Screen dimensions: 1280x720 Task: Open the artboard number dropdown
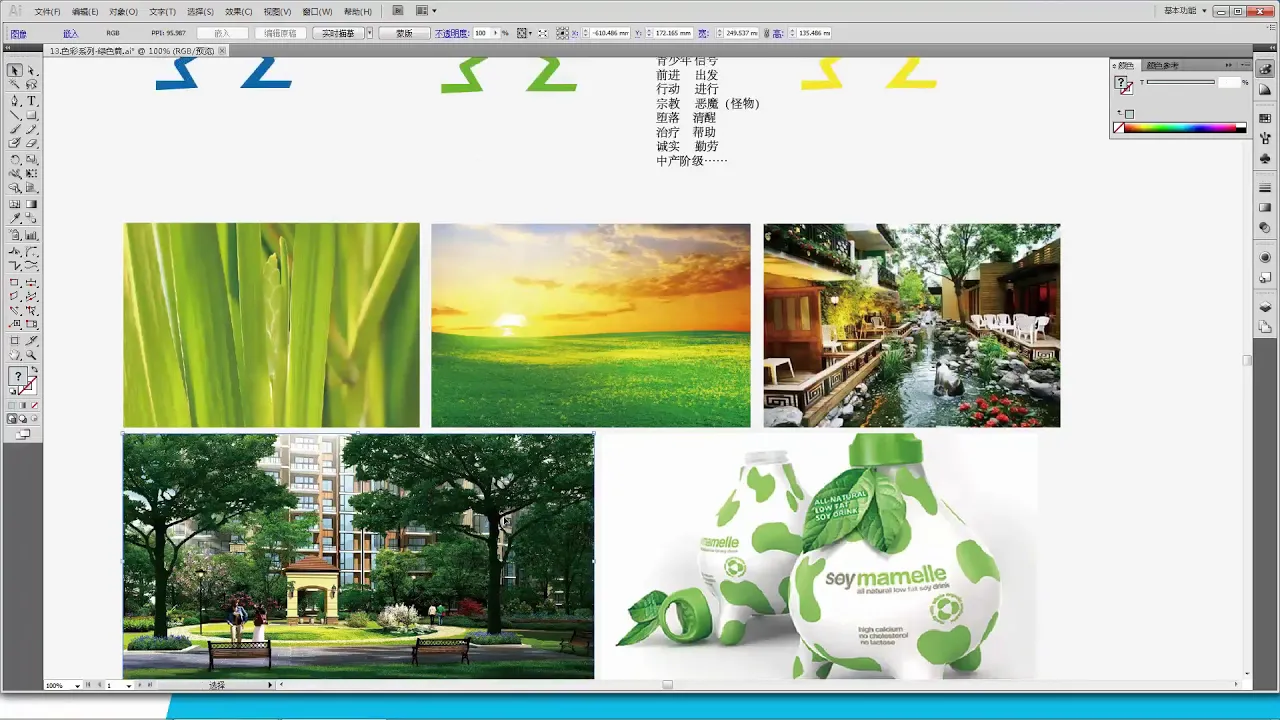[x=129, y=685]
